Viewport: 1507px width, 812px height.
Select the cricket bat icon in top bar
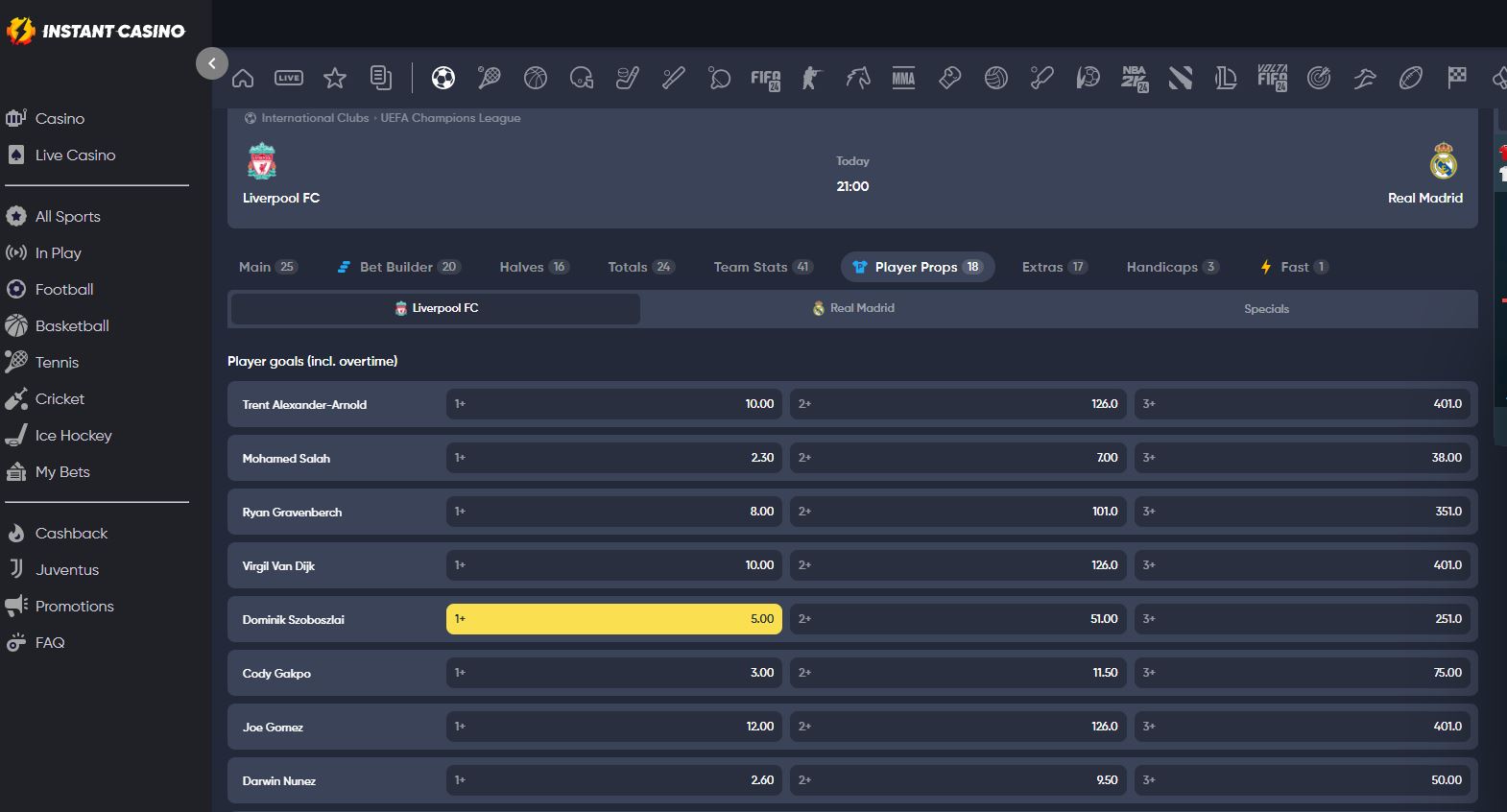1042,78
